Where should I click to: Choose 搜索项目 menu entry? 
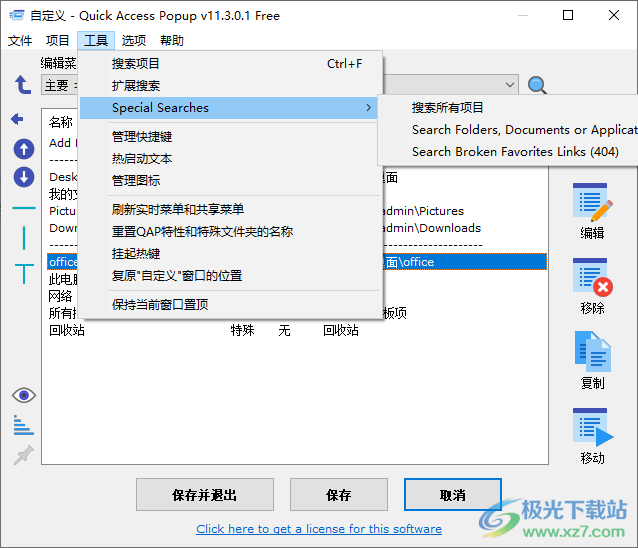[x=231, y=63]
